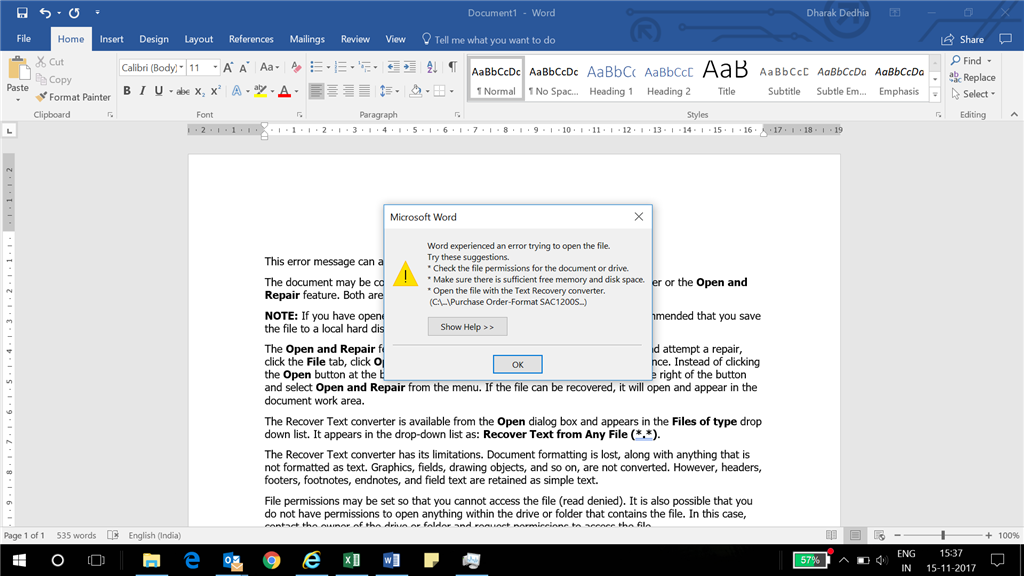Screen dimensions: 1024x576
Task: Open File Explorer from the taskbar
Action: pos(152,560)
